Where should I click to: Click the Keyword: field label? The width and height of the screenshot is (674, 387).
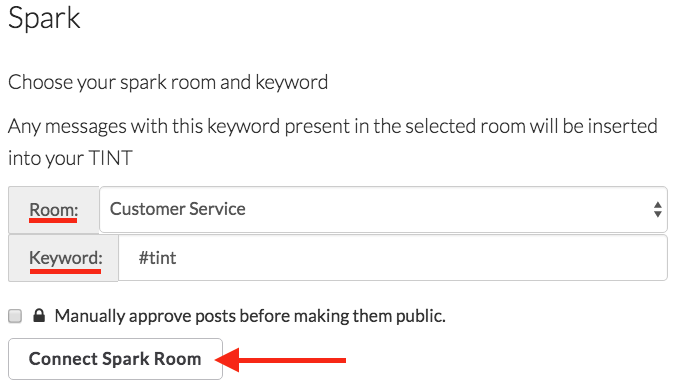[66, 258]
